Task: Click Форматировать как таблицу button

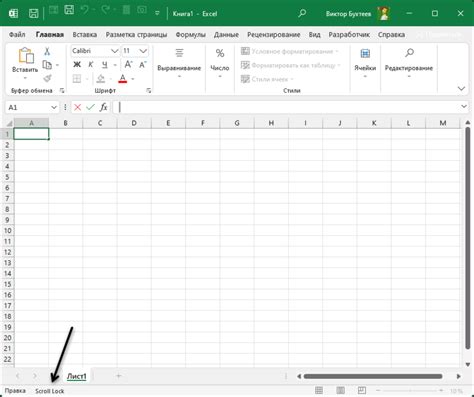Action: click(291, 65)
